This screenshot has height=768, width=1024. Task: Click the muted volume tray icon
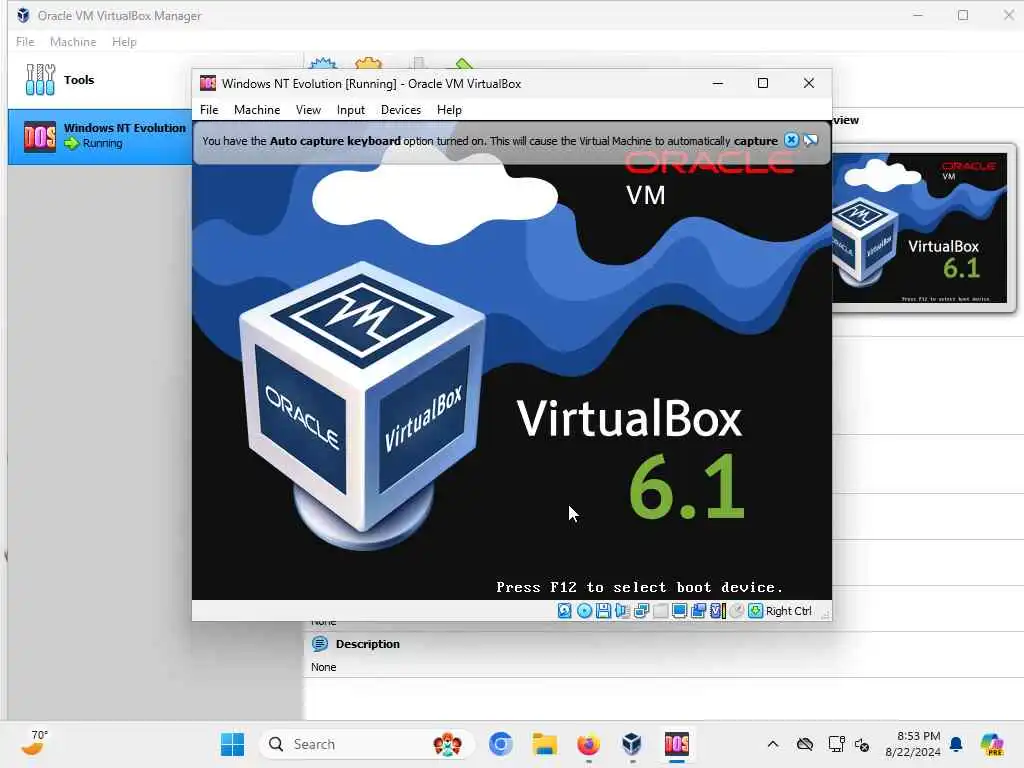861,744
